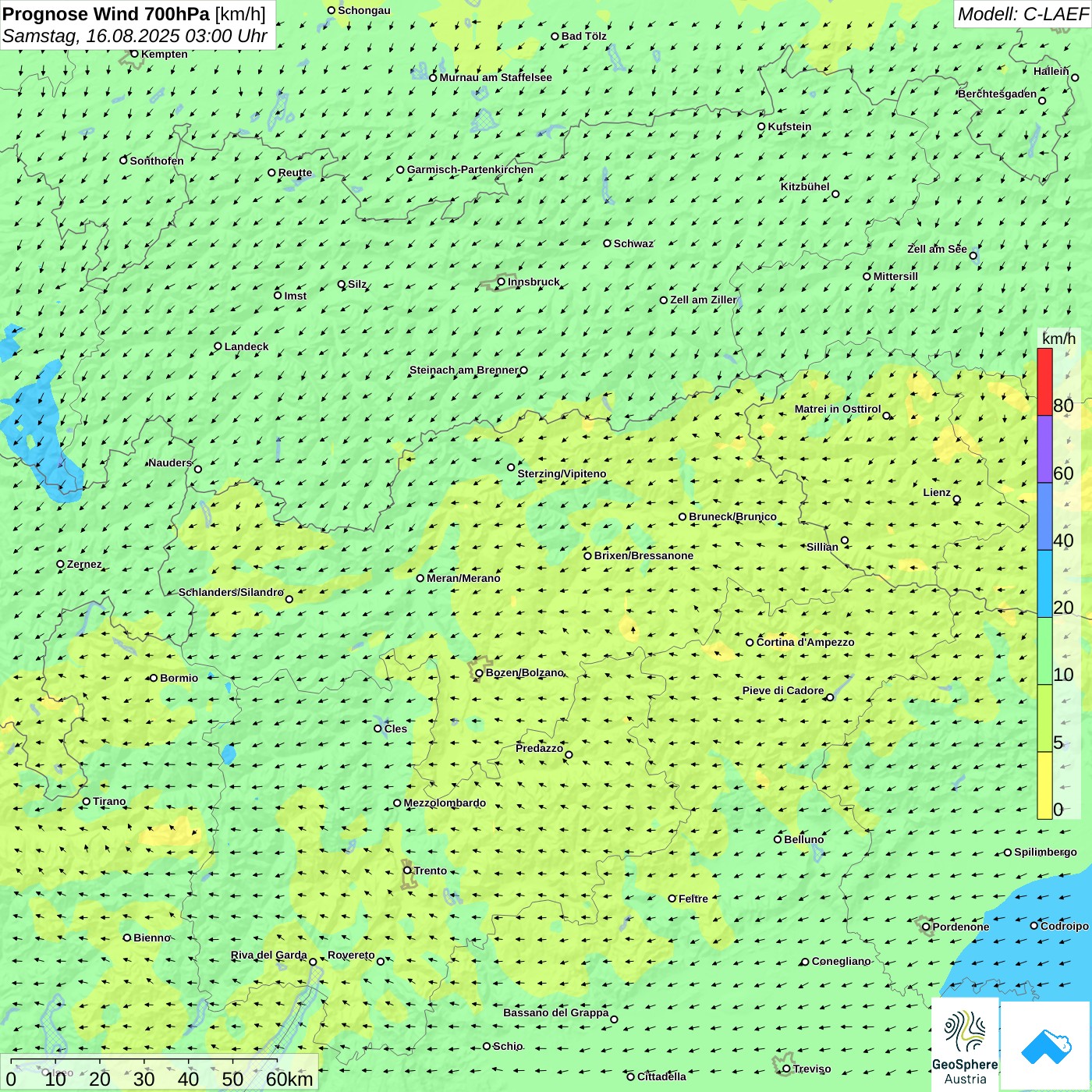Click the 'Conegliano' label
The image size is (1092, 1092).
tap(841, 961)
